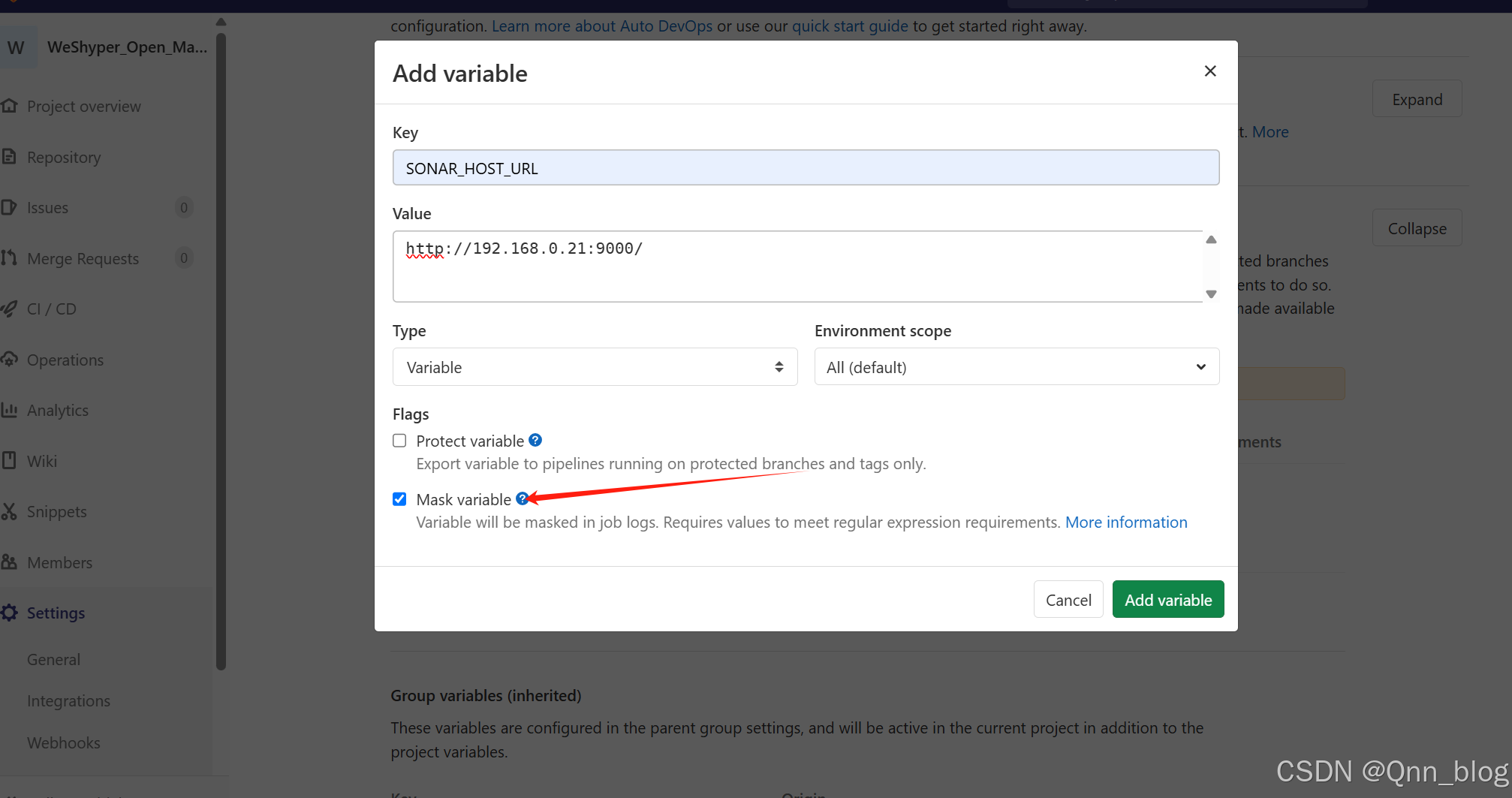Screen dimensions: 1512x798
Task: Click the Snippets scissors icon
Action: [9, 511]
